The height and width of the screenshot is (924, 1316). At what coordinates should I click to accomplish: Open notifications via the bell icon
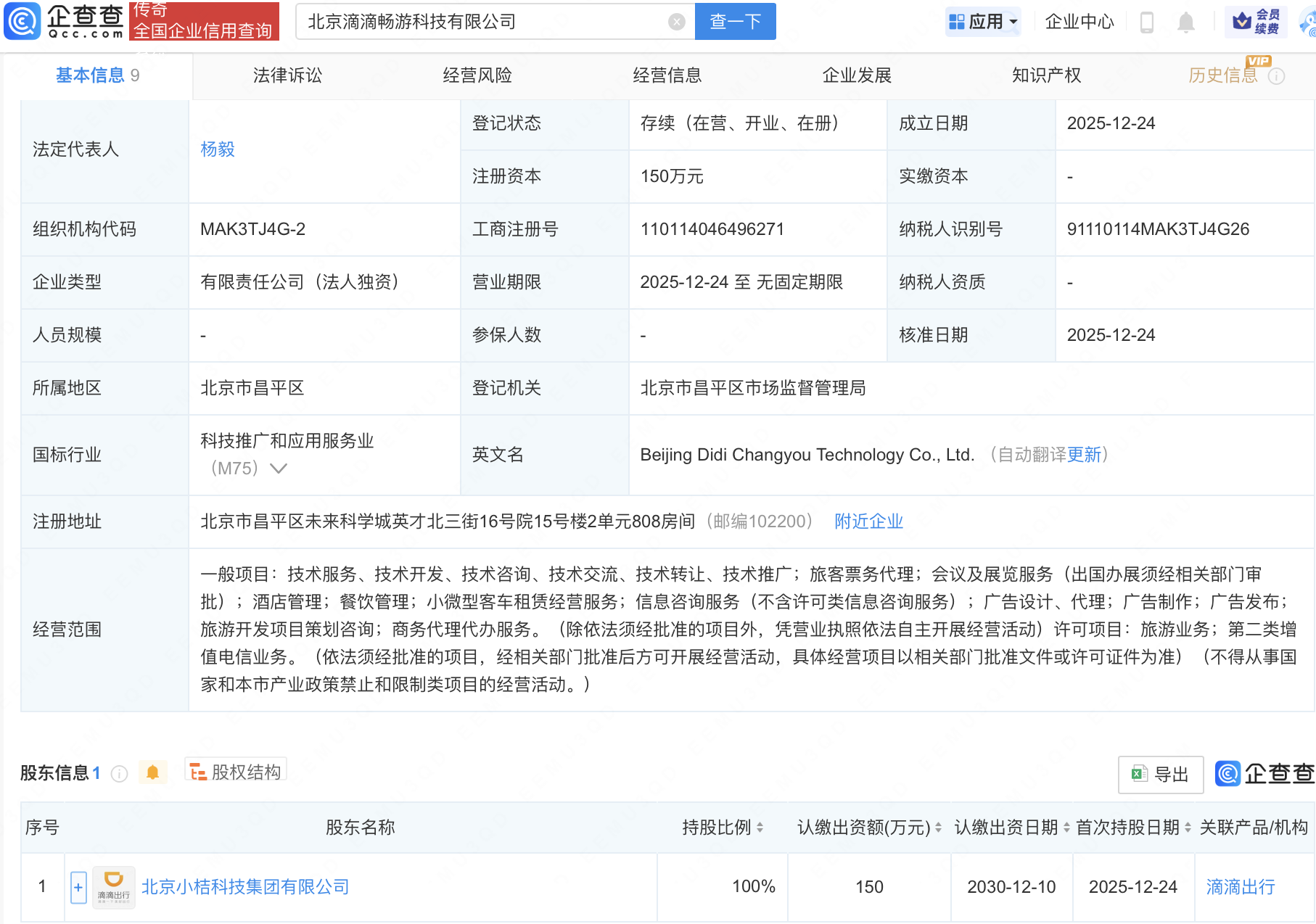(x=1188, y=22)
